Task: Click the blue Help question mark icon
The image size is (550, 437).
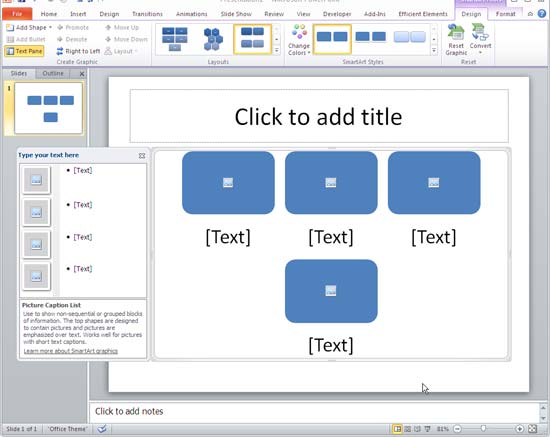Action: click(x=542, y=14)
